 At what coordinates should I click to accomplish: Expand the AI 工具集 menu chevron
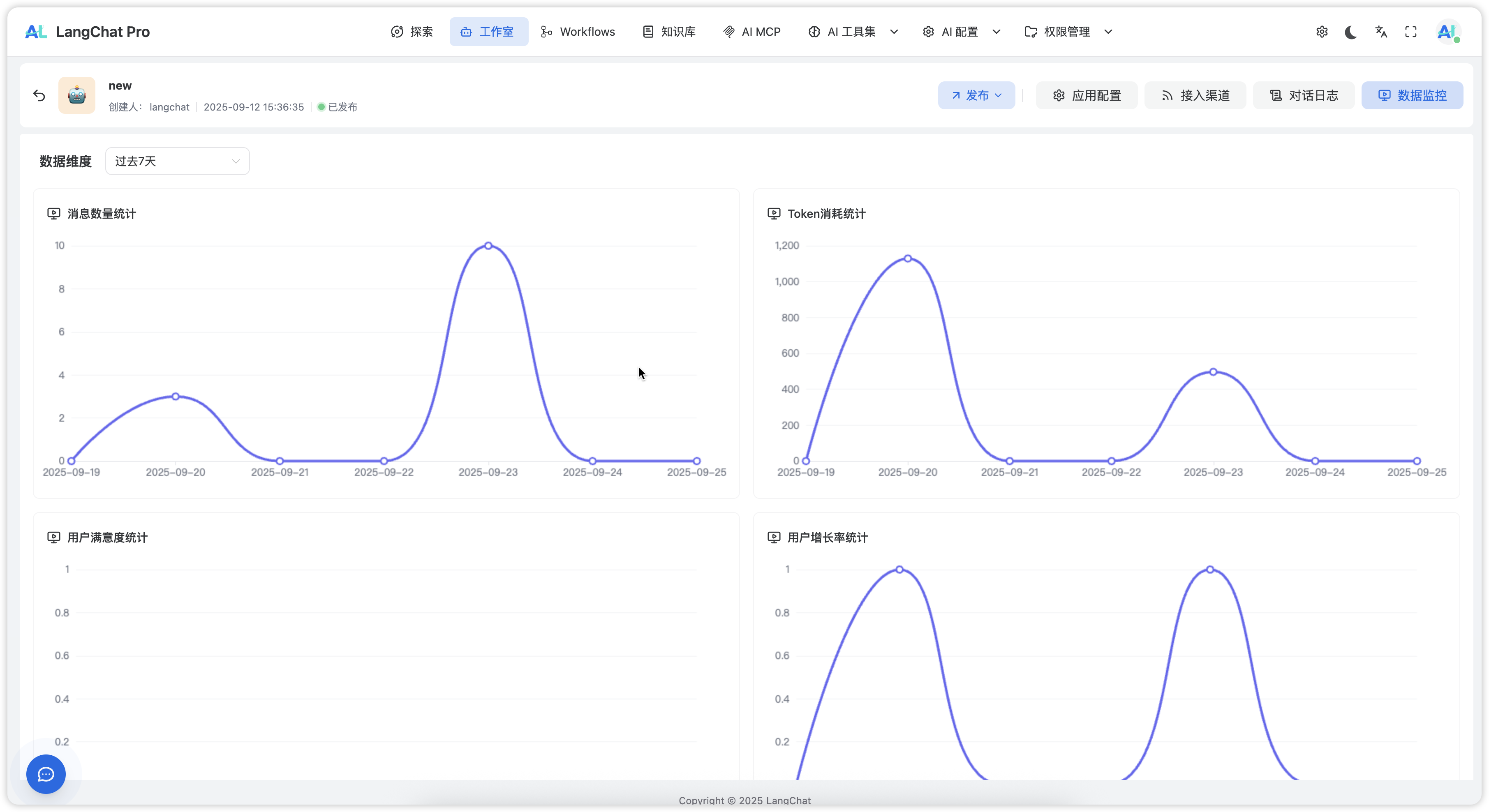point(894,32)
